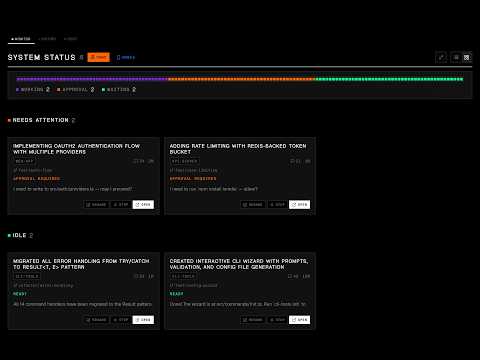The image size is (480, 360).
Task: Select the Working 2 legend item
Action: point(33,89)
